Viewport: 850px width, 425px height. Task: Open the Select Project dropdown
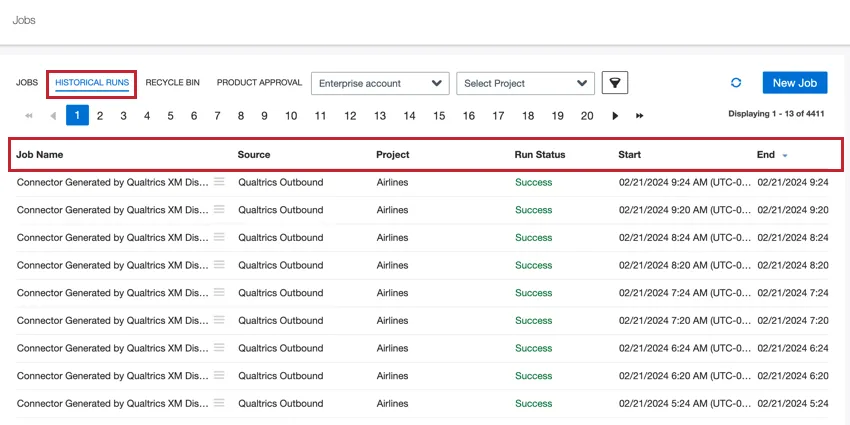point(525,83)
